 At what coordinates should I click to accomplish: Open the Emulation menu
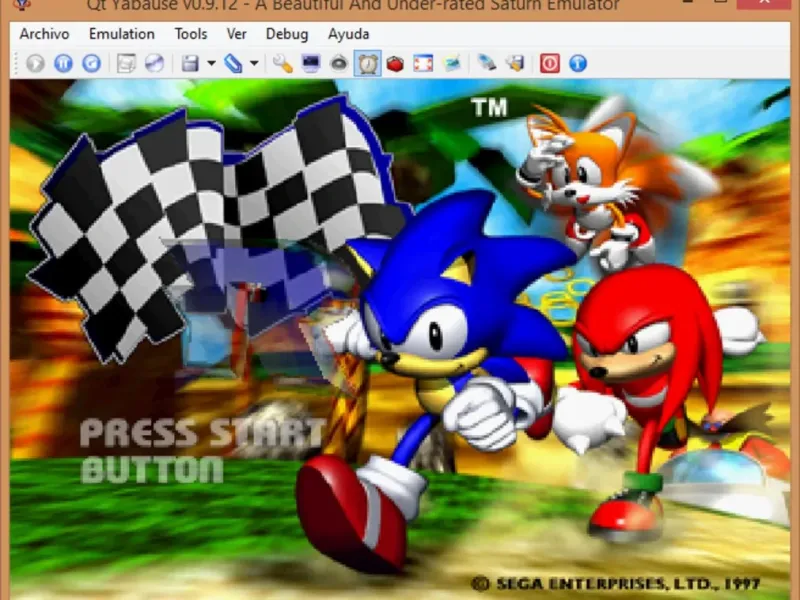click(121, 34)
